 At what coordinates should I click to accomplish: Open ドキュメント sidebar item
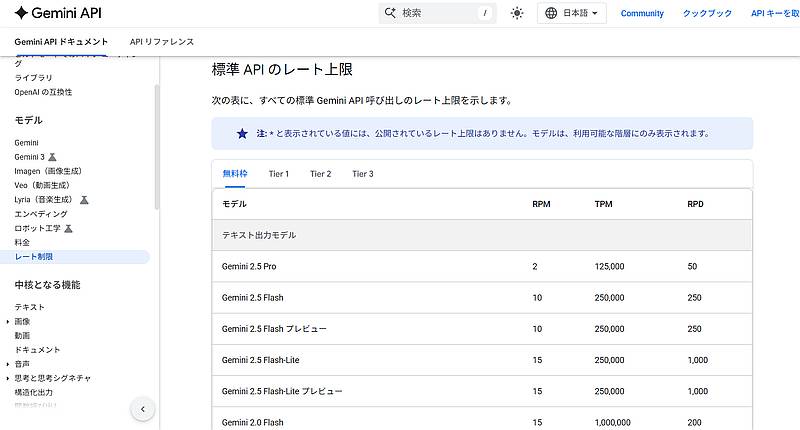coord(37,350)
